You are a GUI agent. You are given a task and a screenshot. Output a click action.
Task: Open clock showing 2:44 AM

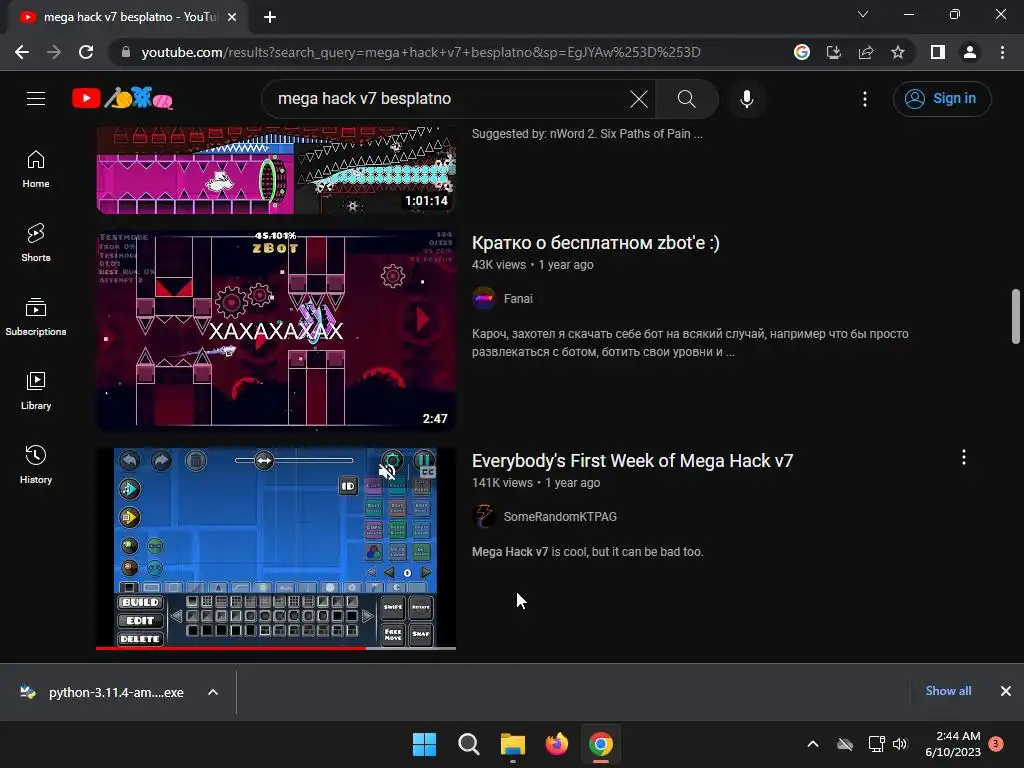point(953,744)
